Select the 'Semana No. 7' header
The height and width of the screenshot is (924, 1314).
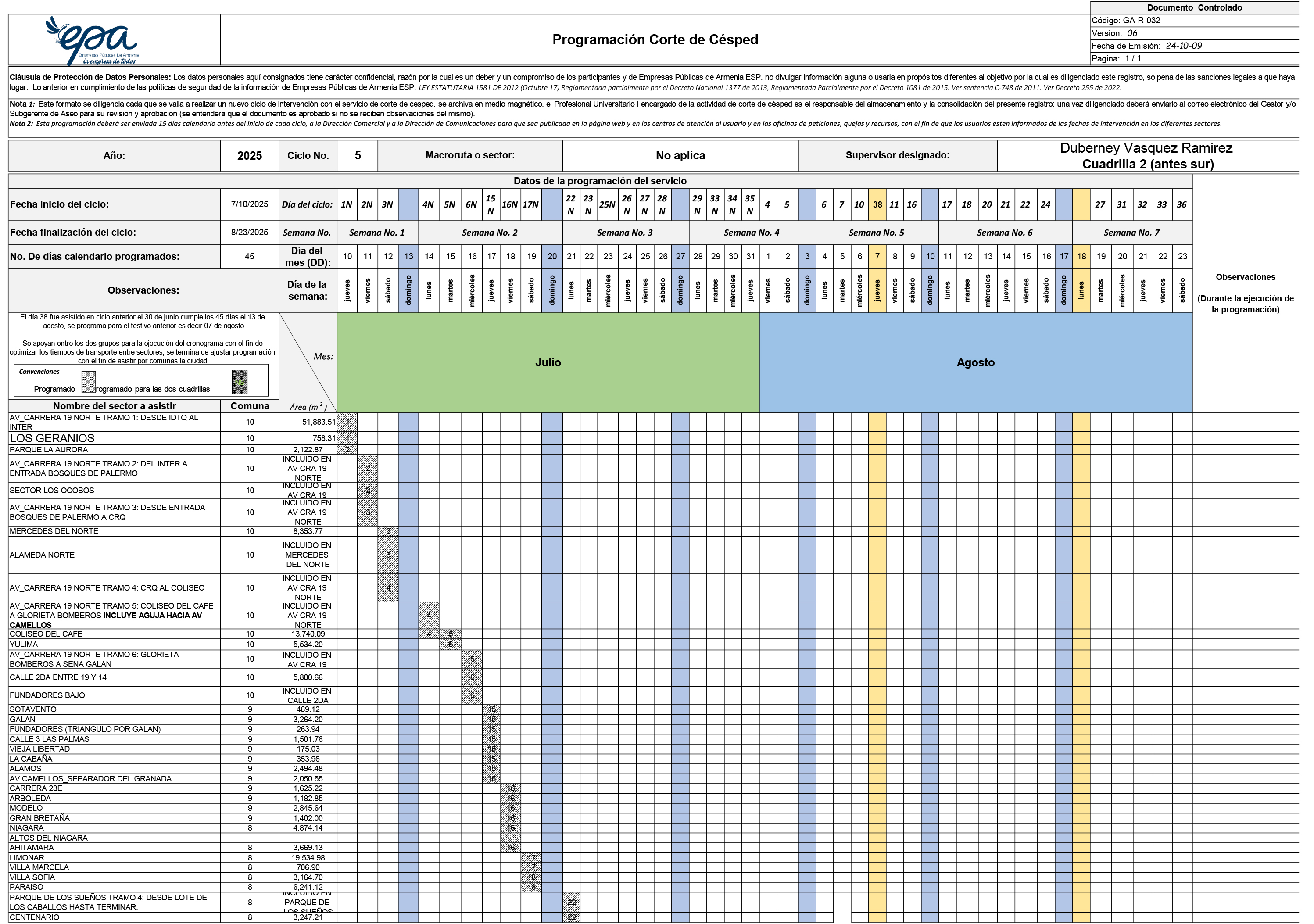[x=1132, y=233]
